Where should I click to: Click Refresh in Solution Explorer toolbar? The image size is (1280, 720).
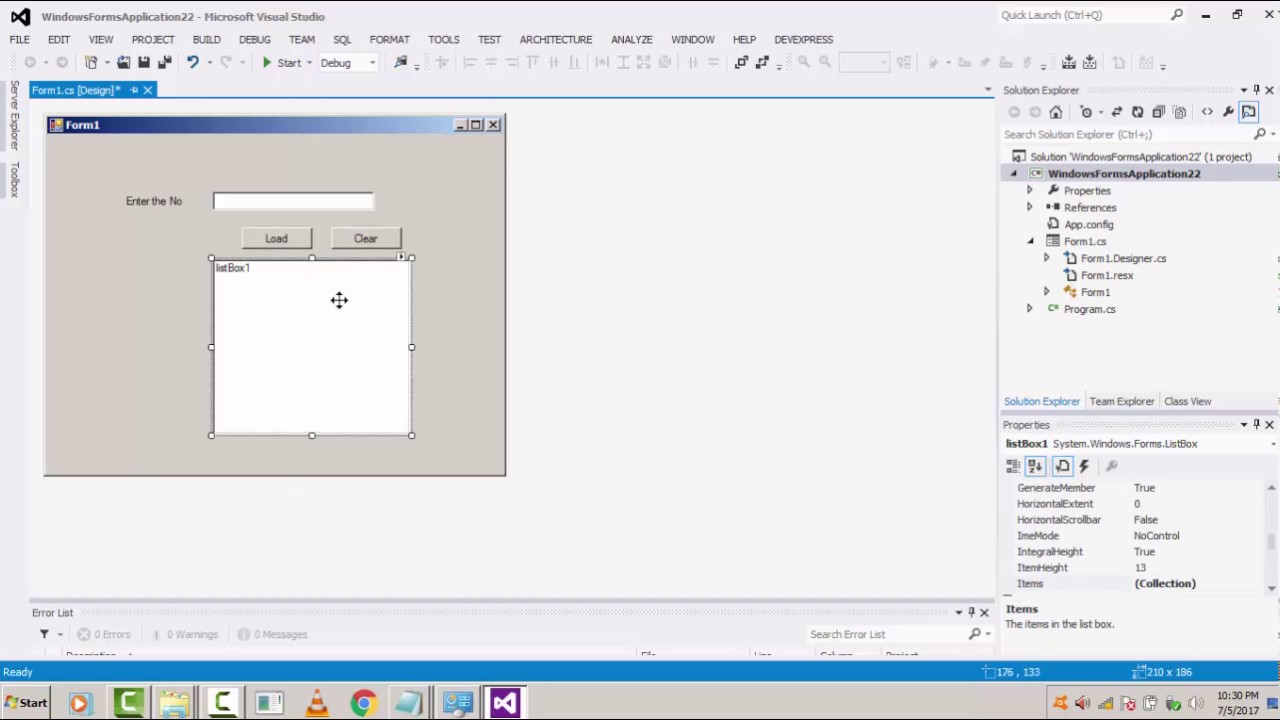(x=1137, y=112)
